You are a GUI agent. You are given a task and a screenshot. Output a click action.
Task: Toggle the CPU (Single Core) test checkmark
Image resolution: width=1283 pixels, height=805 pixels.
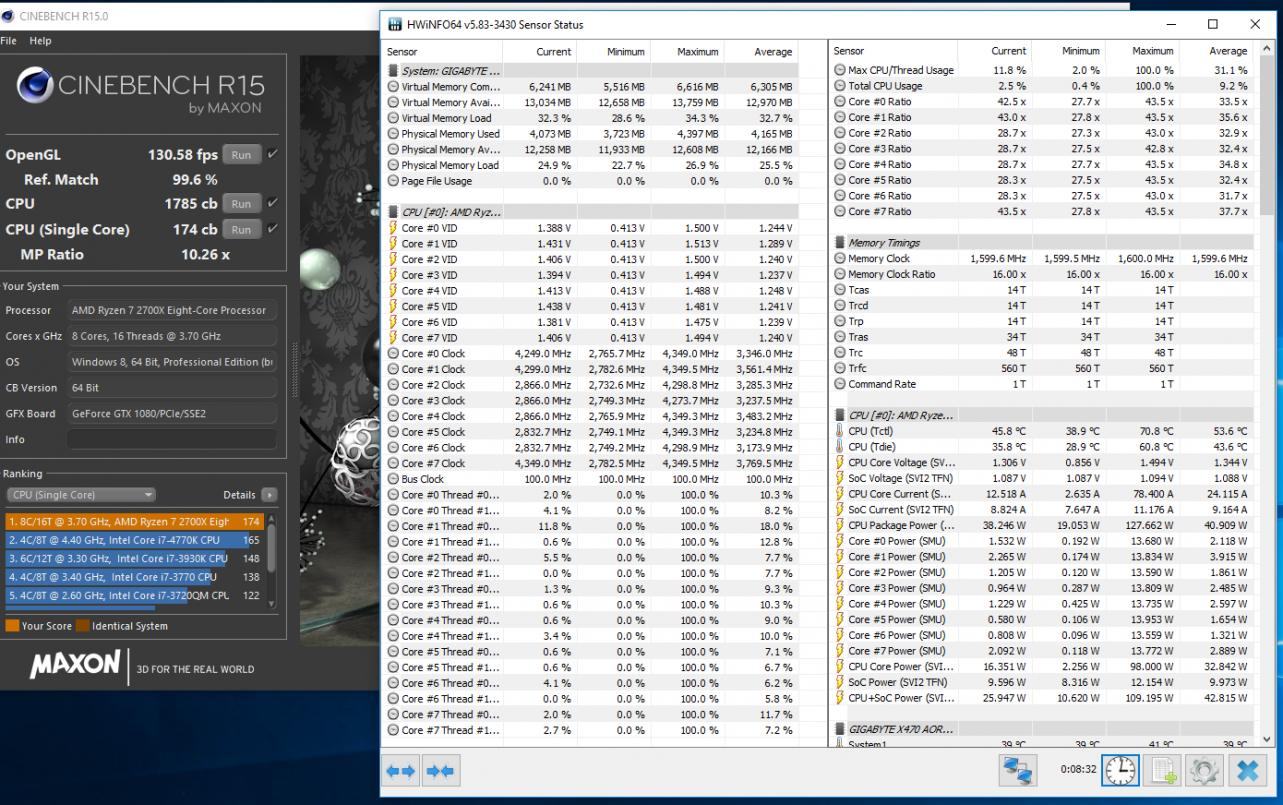click(273, 229)
